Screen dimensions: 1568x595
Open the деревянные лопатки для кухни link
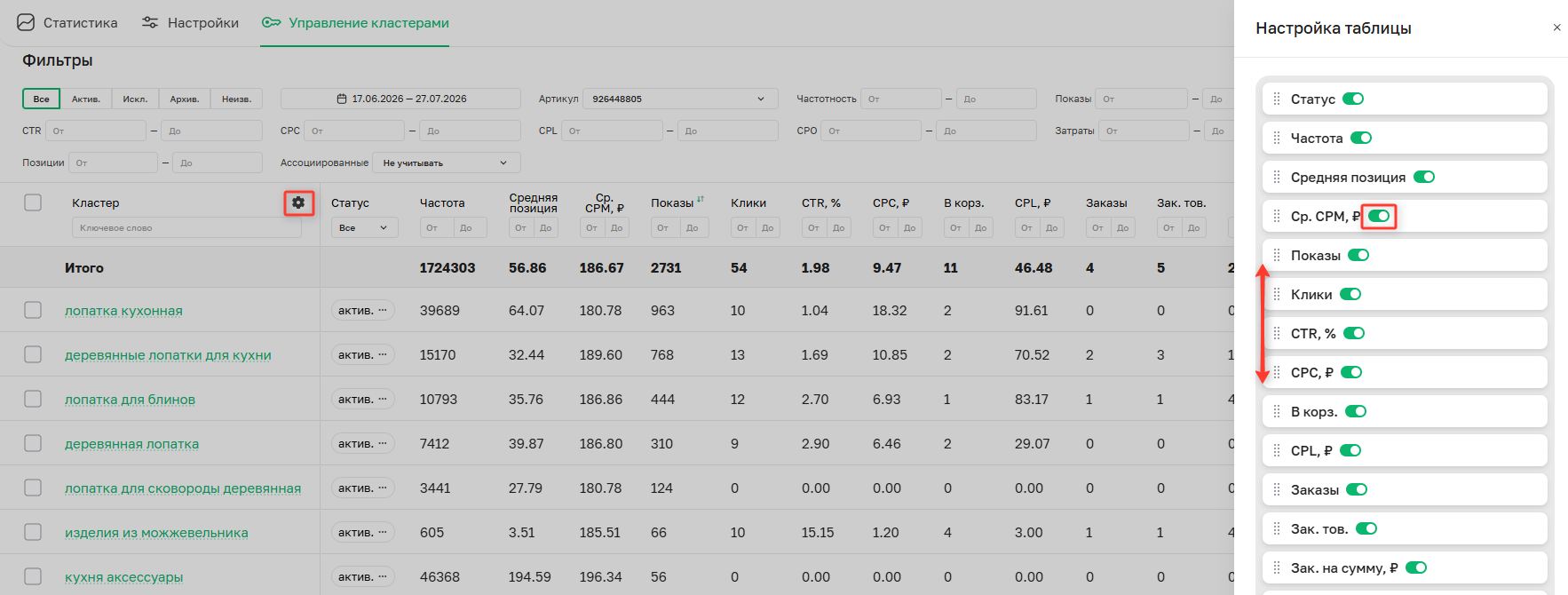168,354
